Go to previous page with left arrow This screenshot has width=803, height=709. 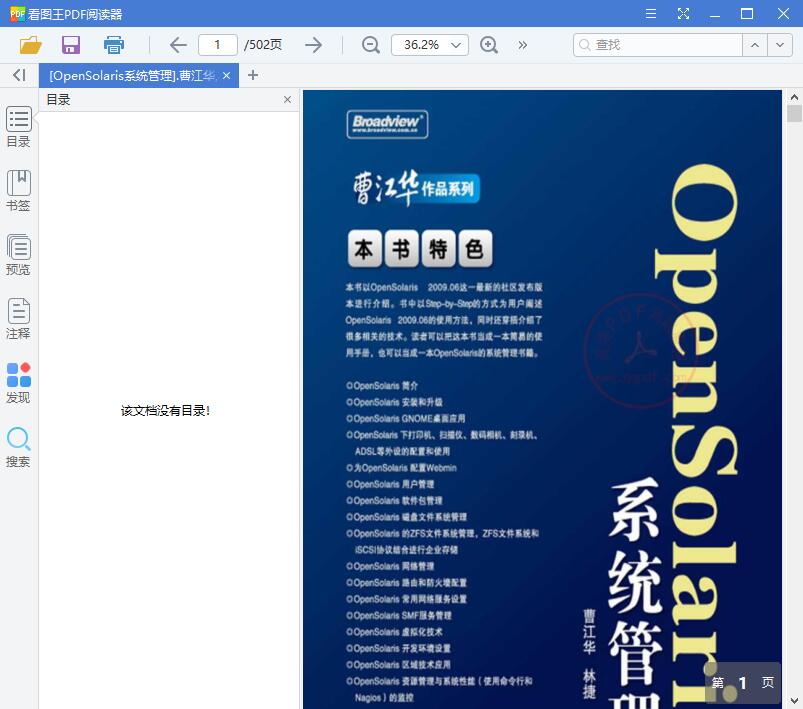[x=178, y=45]
